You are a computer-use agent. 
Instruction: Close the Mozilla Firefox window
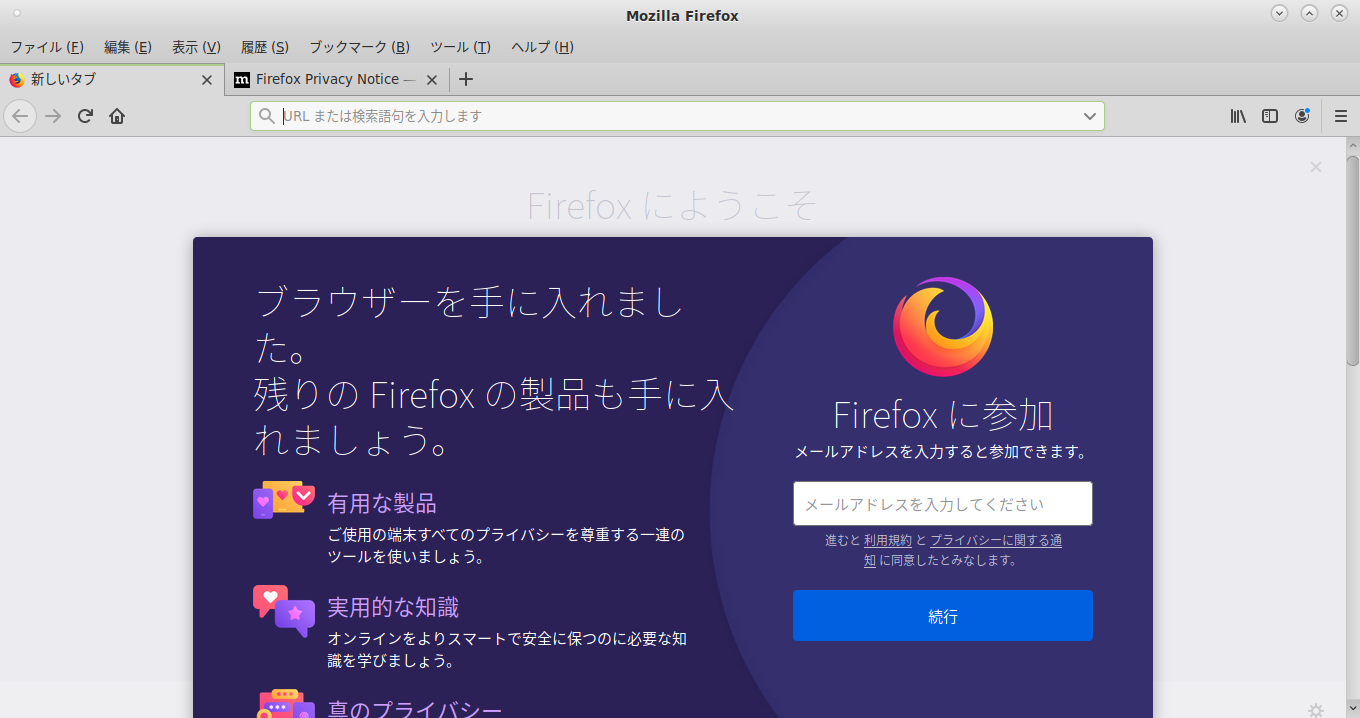(x=1339, y=13)
